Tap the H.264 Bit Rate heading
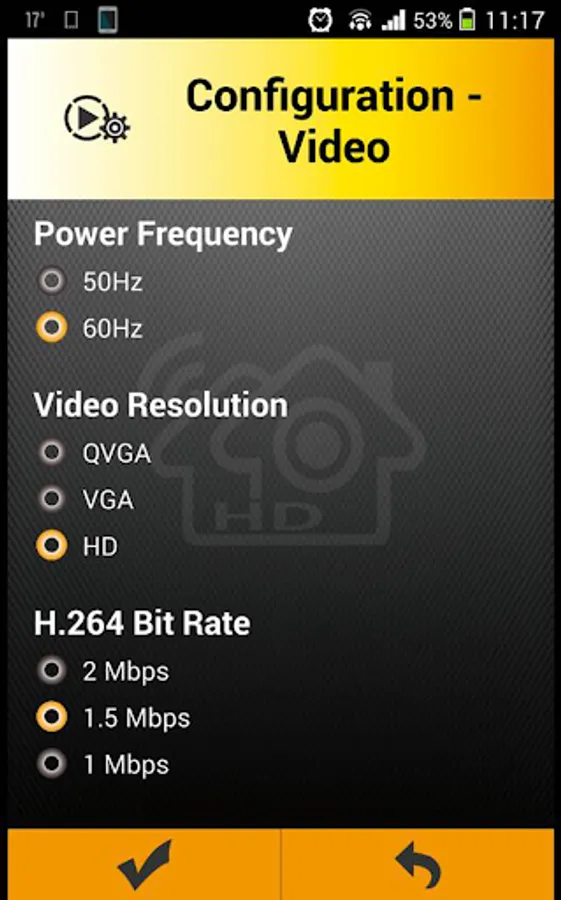The width and height of the screenshot is (561, 900). pyautogui.click(x=142, y=623)
